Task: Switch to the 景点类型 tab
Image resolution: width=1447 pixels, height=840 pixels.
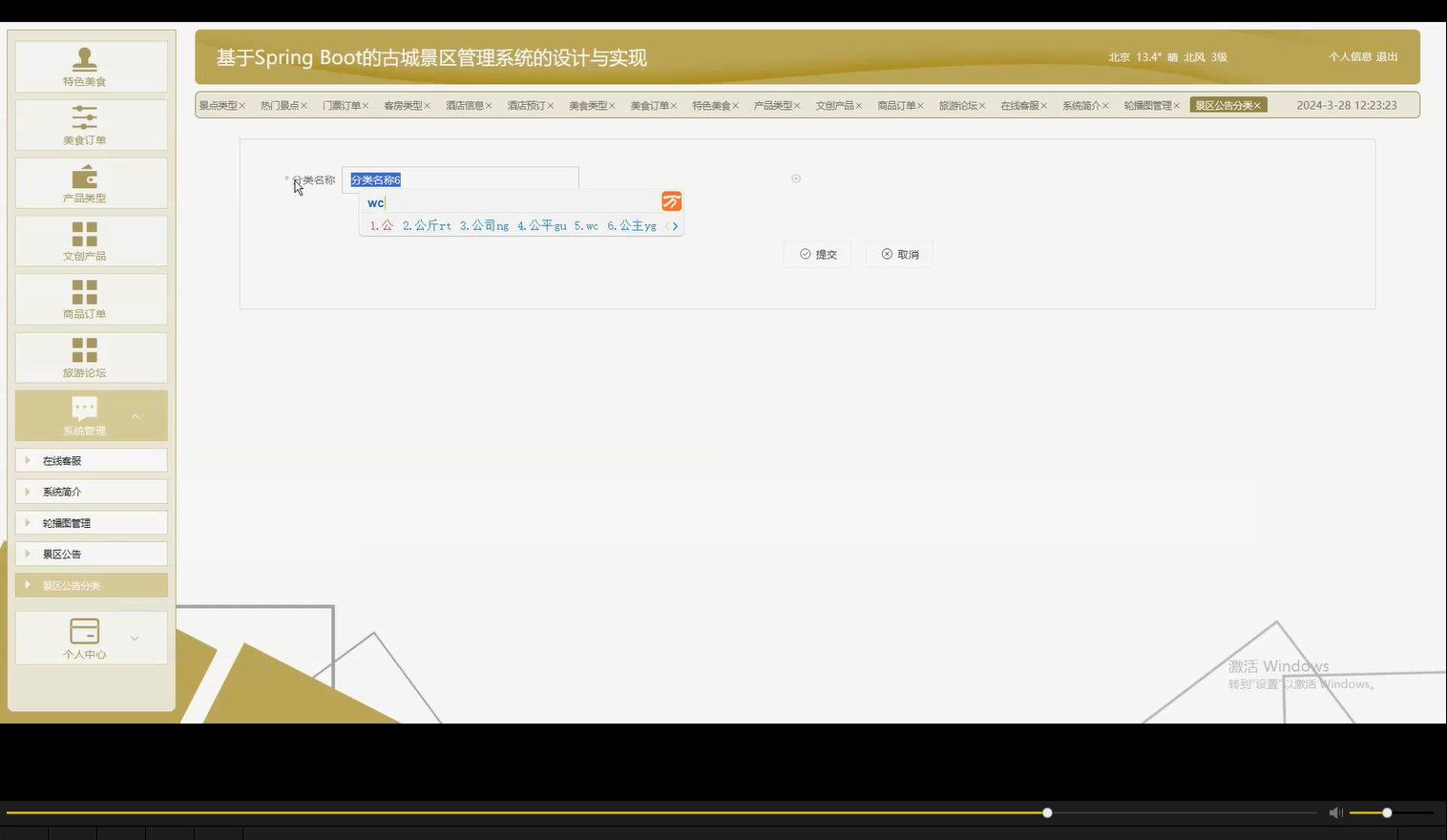Action: (218, 105)
